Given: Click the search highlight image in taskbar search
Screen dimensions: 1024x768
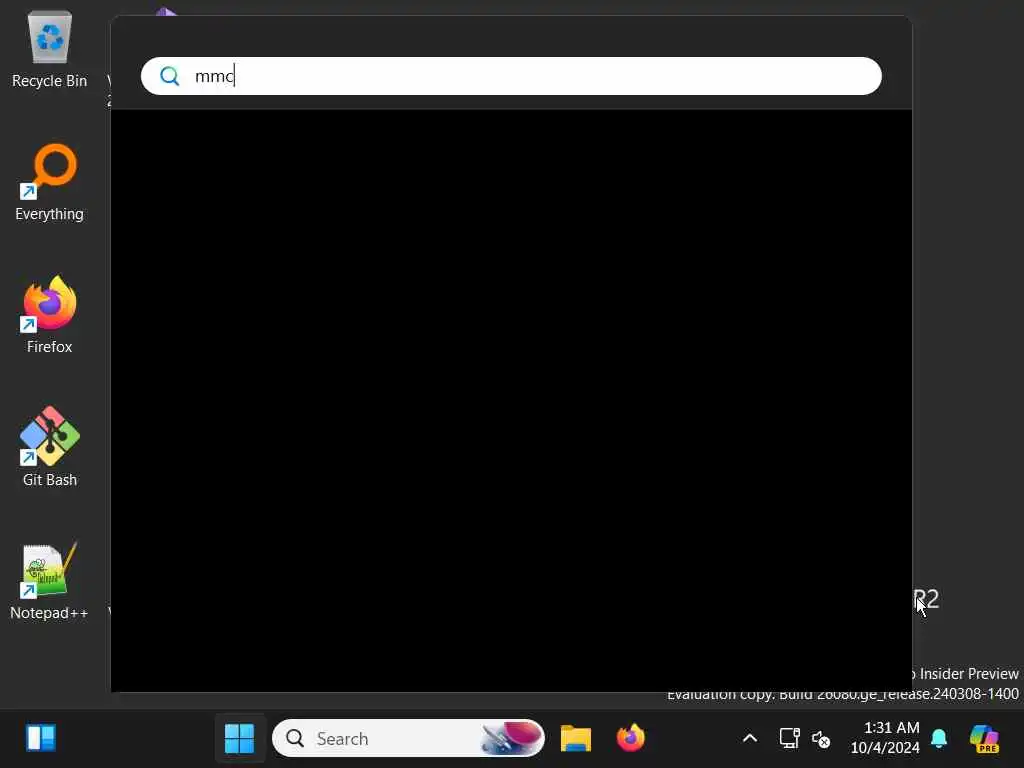Looking at the screenshot, I should pos(511,739).
